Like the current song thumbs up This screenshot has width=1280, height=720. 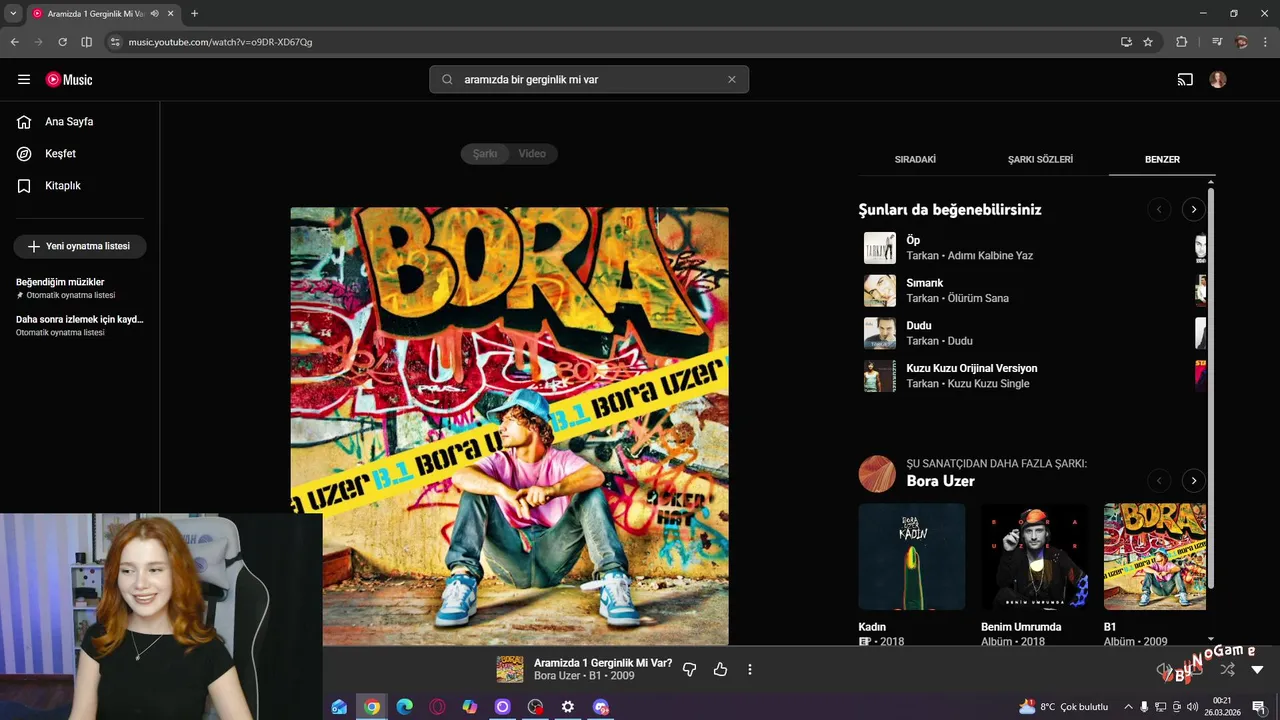coord(720,670)
